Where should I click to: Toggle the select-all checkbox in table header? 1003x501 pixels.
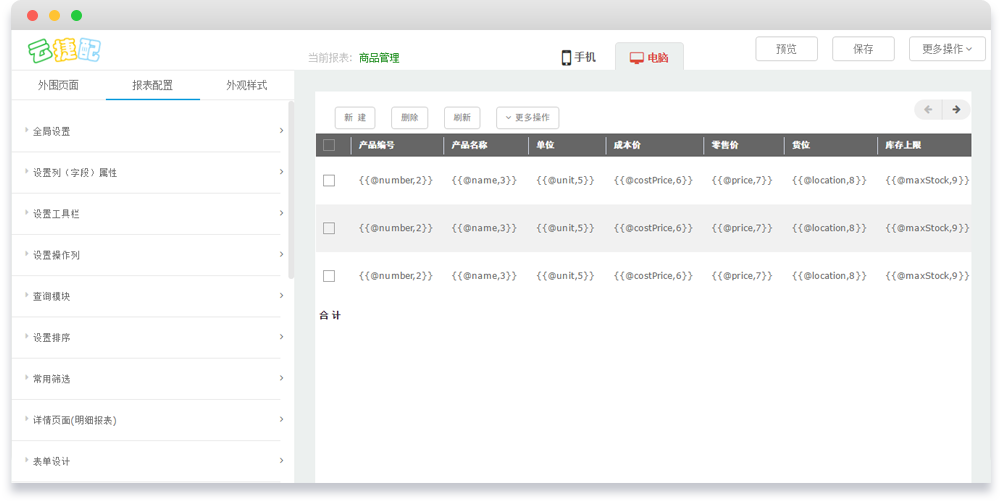click(329, 145)
